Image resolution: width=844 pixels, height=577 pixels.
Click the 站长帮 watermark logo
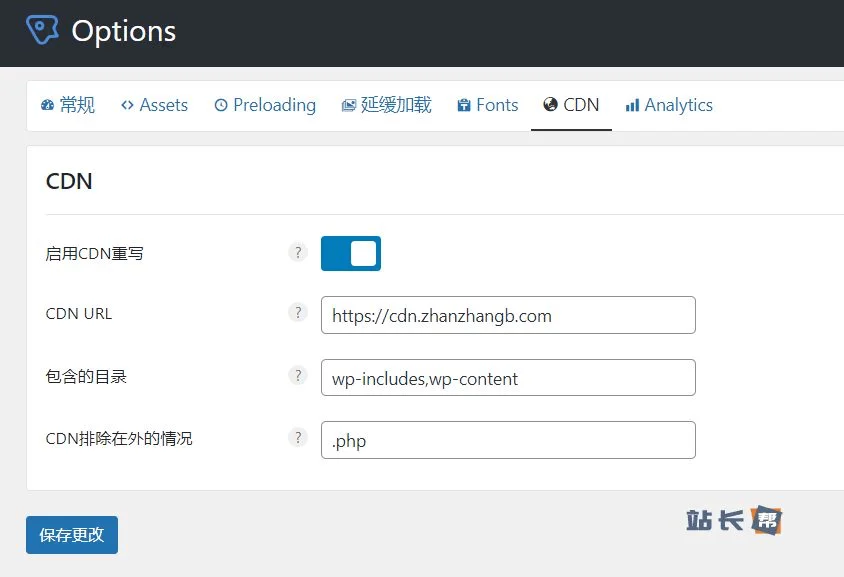tap(734, 520)
